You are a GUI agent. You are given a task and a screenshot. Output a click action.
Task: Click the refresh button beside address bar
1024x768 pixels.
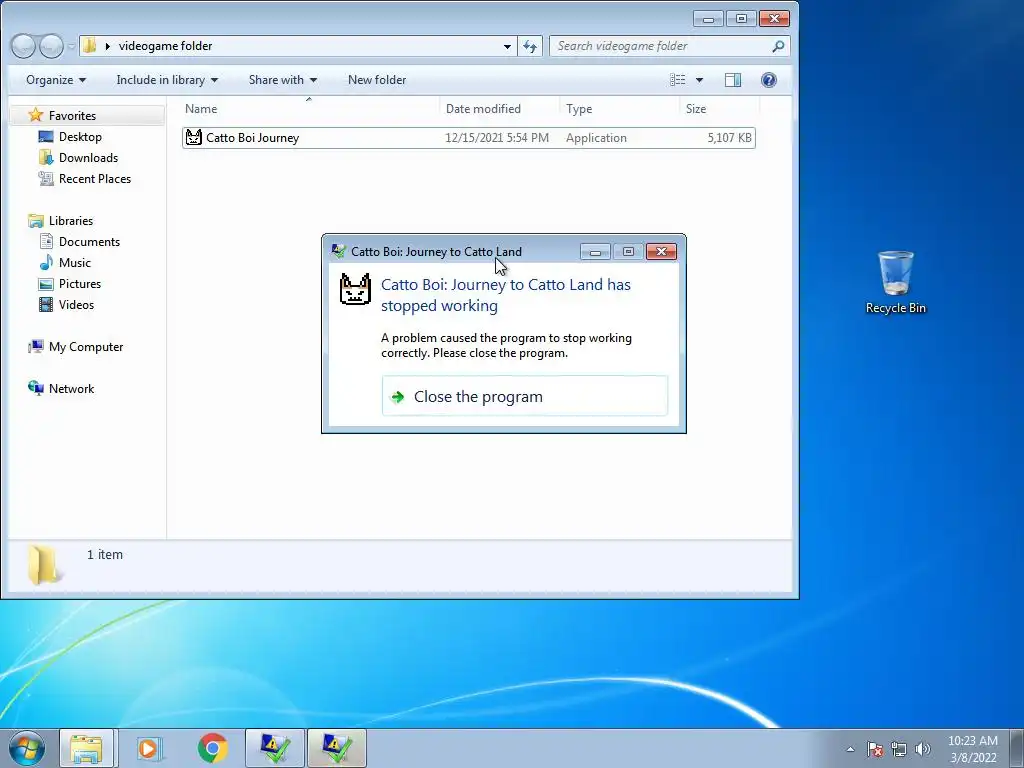(x=530, y=46)
